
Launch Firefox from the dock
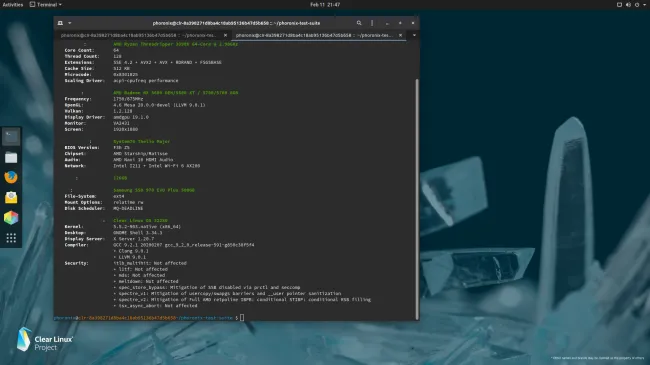pyautogui.click(x=11, y=178)
